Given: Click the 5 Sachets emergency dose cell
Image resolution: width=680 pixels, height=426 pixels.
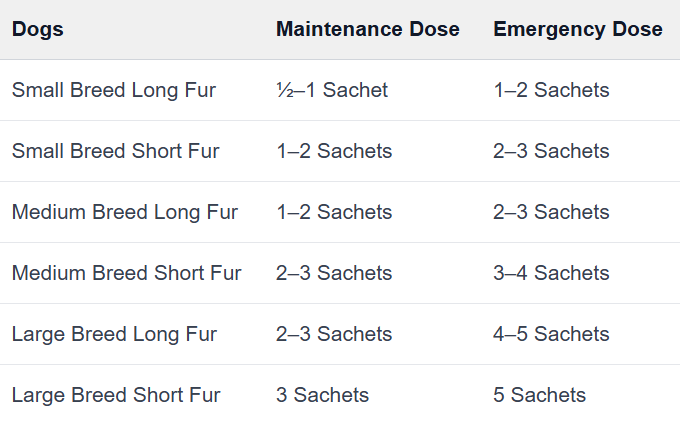Looking at the screenshot, I should [x=539, y=395].
